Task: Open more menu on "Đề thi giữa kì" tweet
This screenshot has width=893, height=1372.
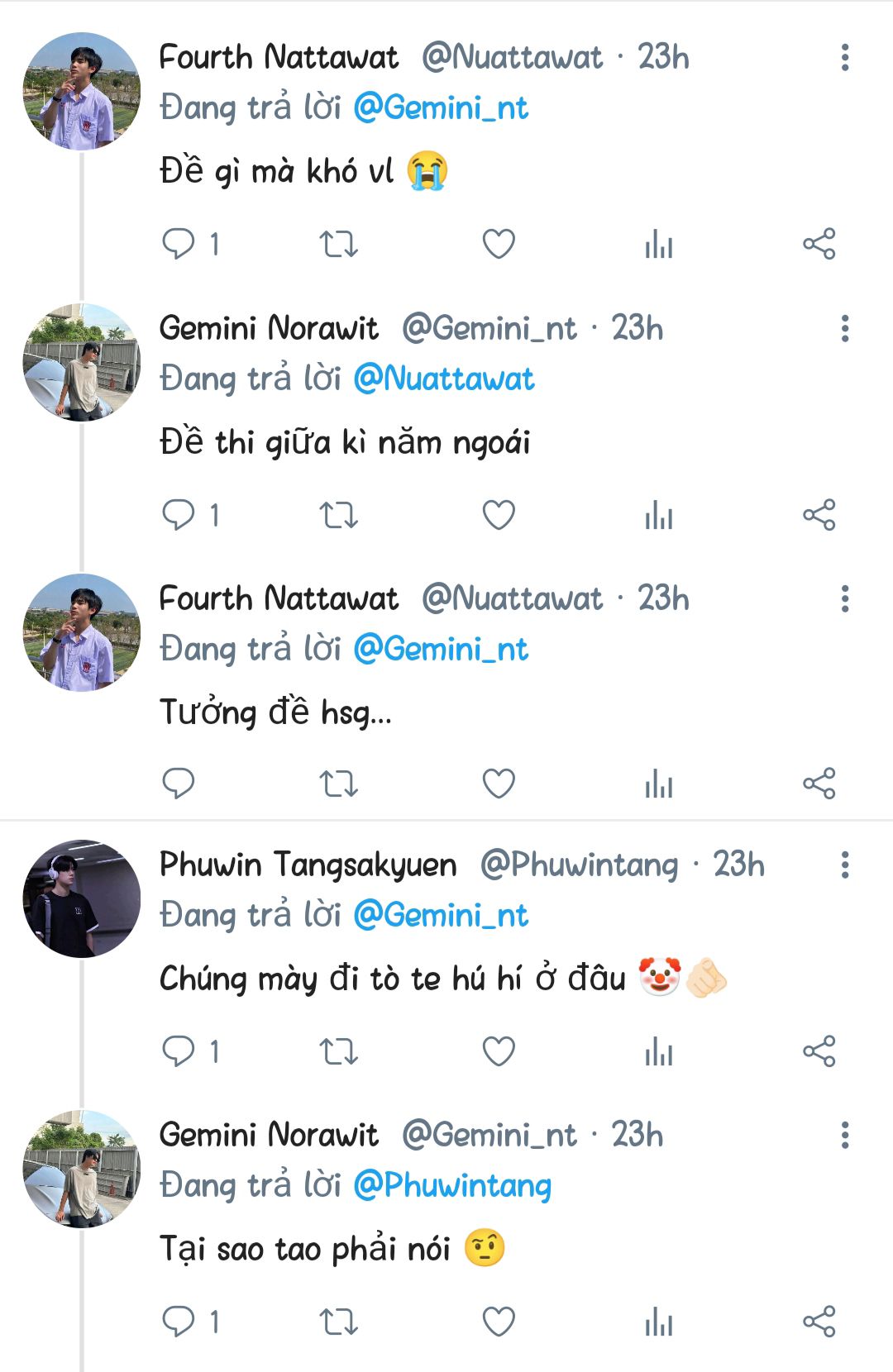Action: [844, 329]
